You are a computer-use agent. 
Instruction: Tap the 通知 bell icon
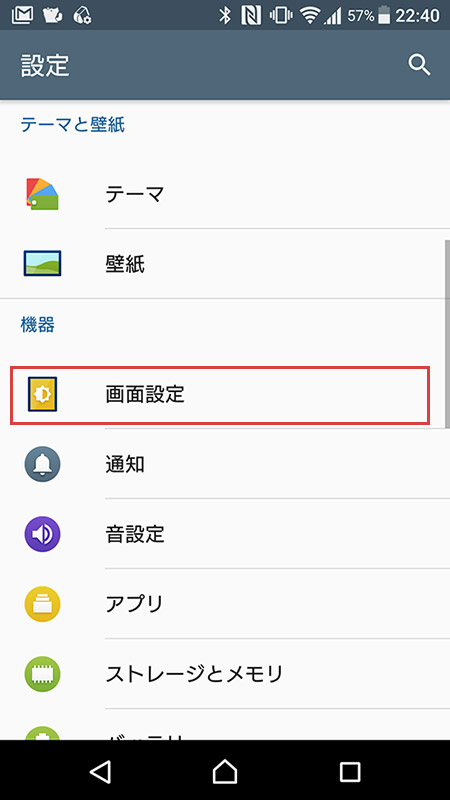(x=42, y=464)
